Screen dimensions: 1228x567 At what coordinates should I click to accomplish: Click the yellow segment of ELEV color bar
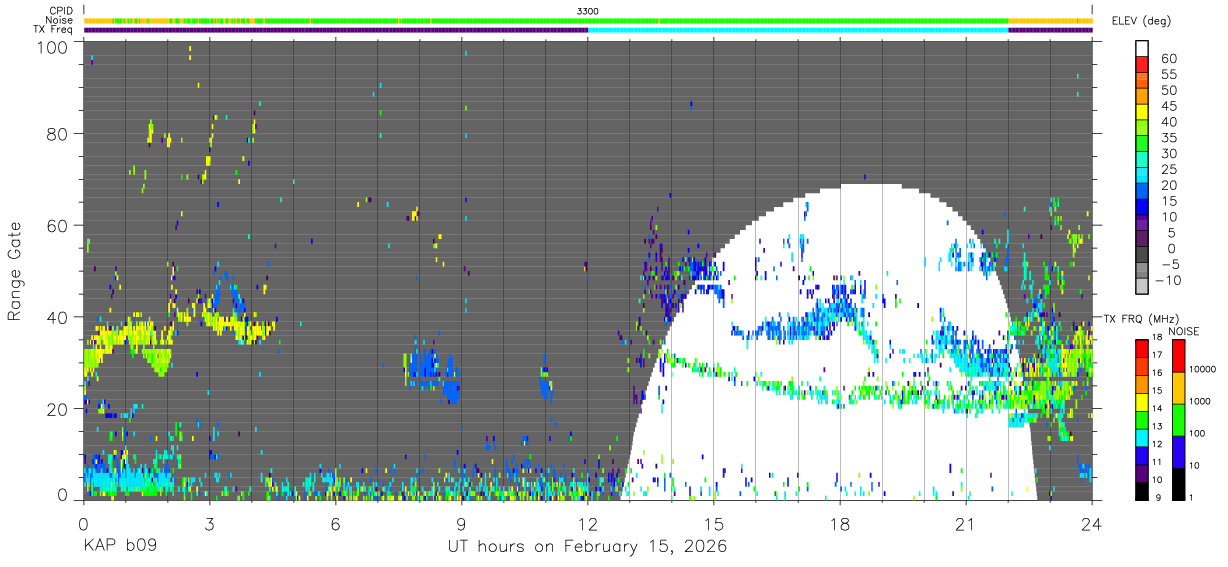pos(1142,112)
